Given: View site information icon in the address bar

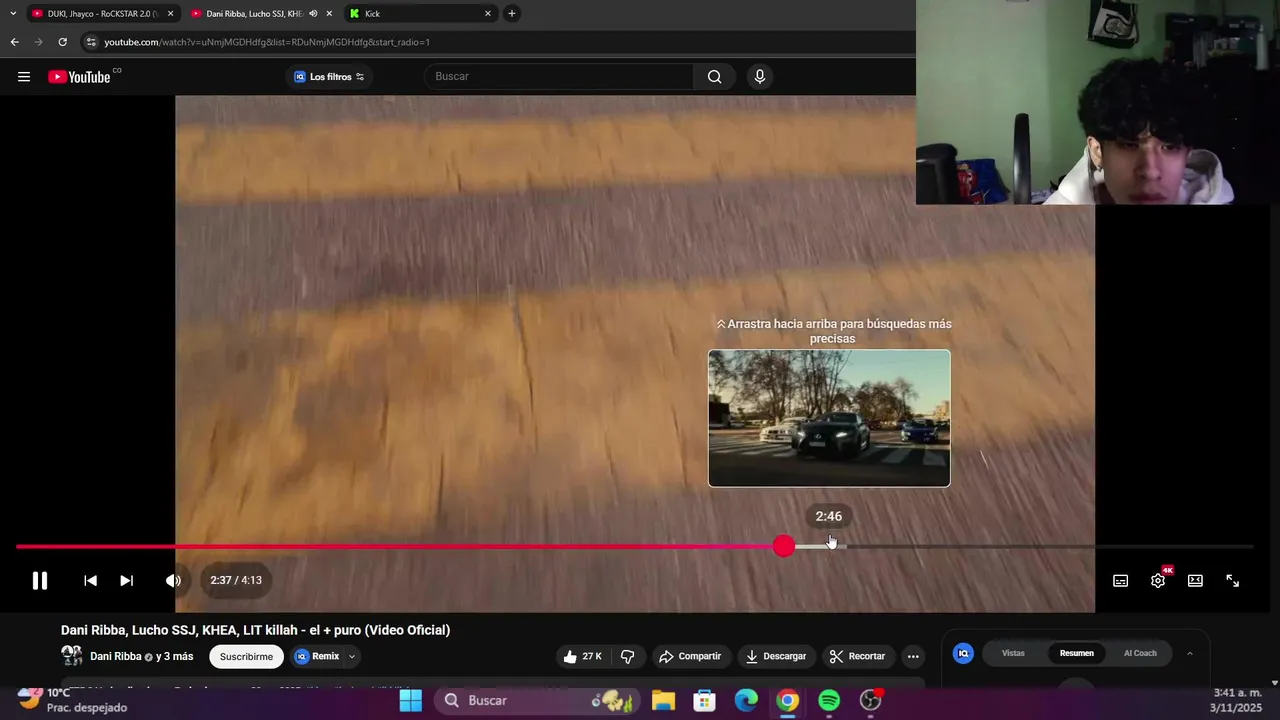Looking at the screenshot, I should point(91,42).
